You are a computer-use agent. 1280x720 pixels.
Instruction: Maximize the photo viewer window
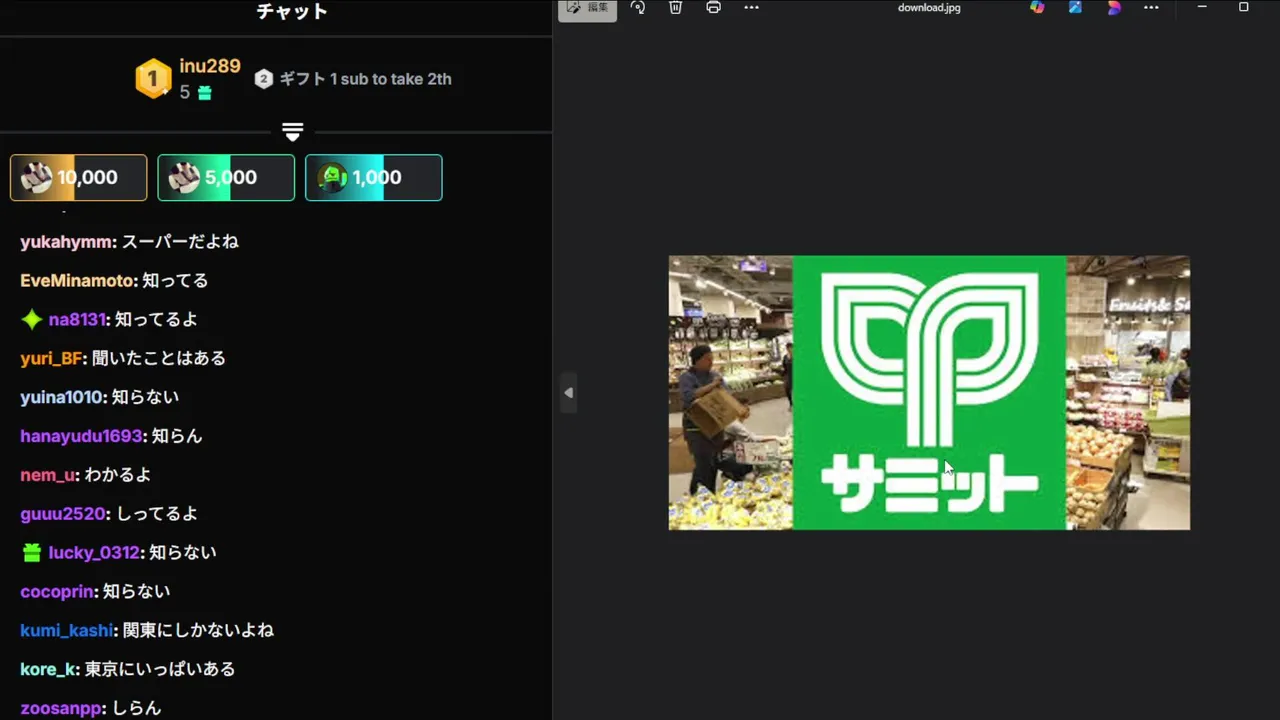coord(1244,7)
